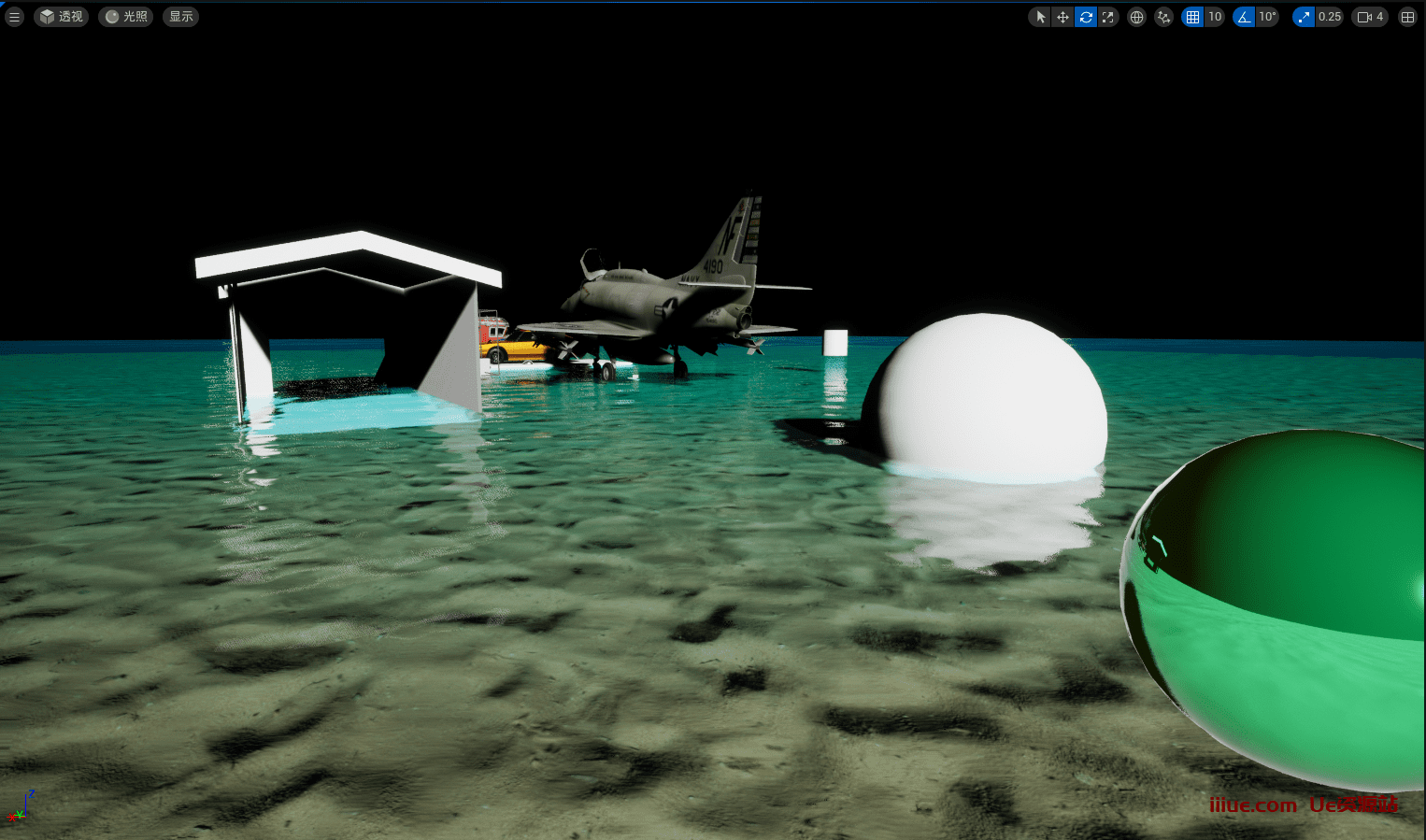Switch to the scale objects tool

click(x=1108, y=17)
